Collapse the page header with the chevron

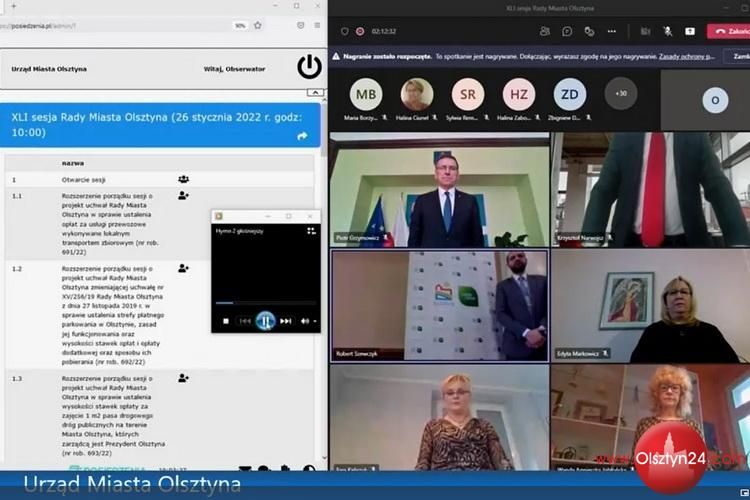315,92
